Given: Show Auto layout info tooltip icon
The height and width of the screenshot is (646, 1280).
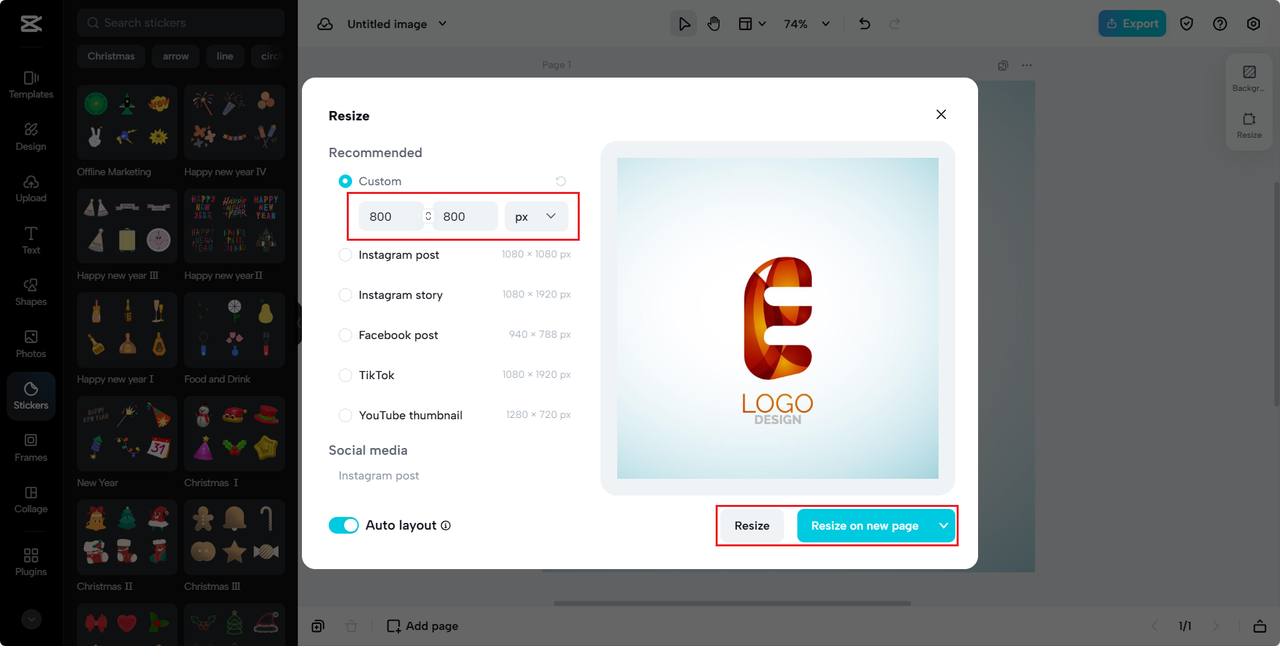Looking at the screenshot, I should click(446, 525).
